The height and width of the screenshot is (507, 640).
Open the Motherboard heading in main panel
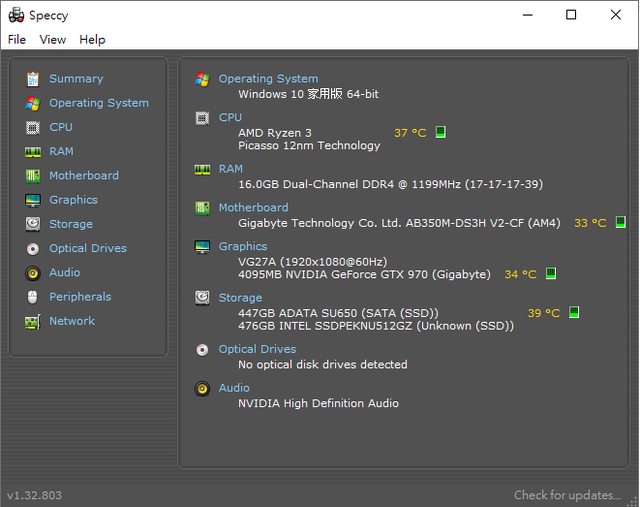pyautogui.click(x=253, y=208)
